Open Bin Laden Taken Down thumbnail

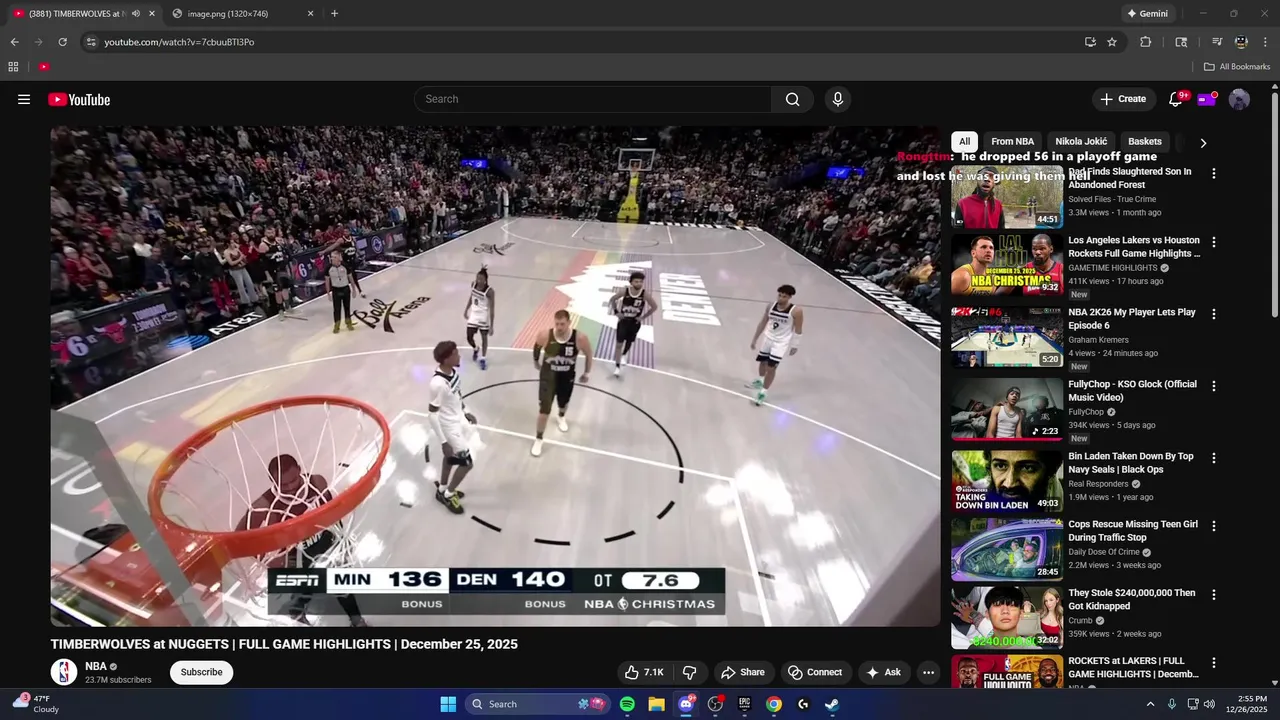pos(1006,481)
